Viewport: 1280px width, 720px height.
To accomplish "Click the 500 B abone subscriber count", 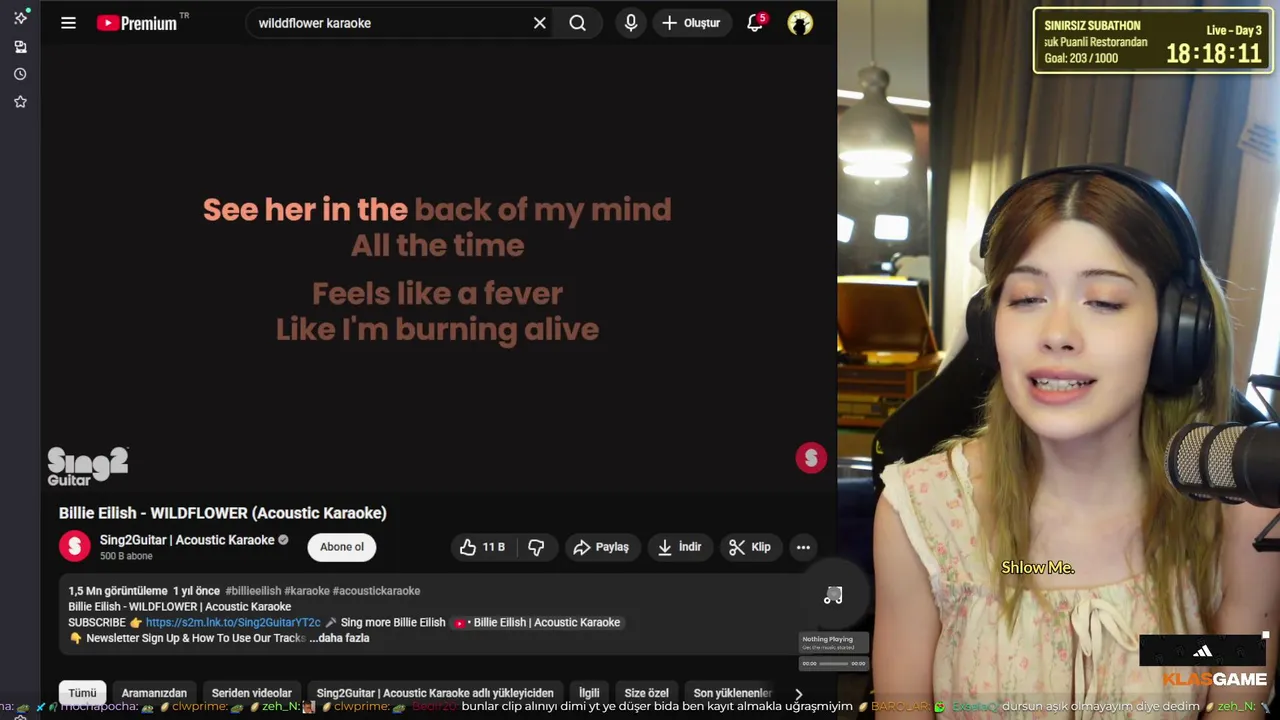I will [x=126, y=556].
